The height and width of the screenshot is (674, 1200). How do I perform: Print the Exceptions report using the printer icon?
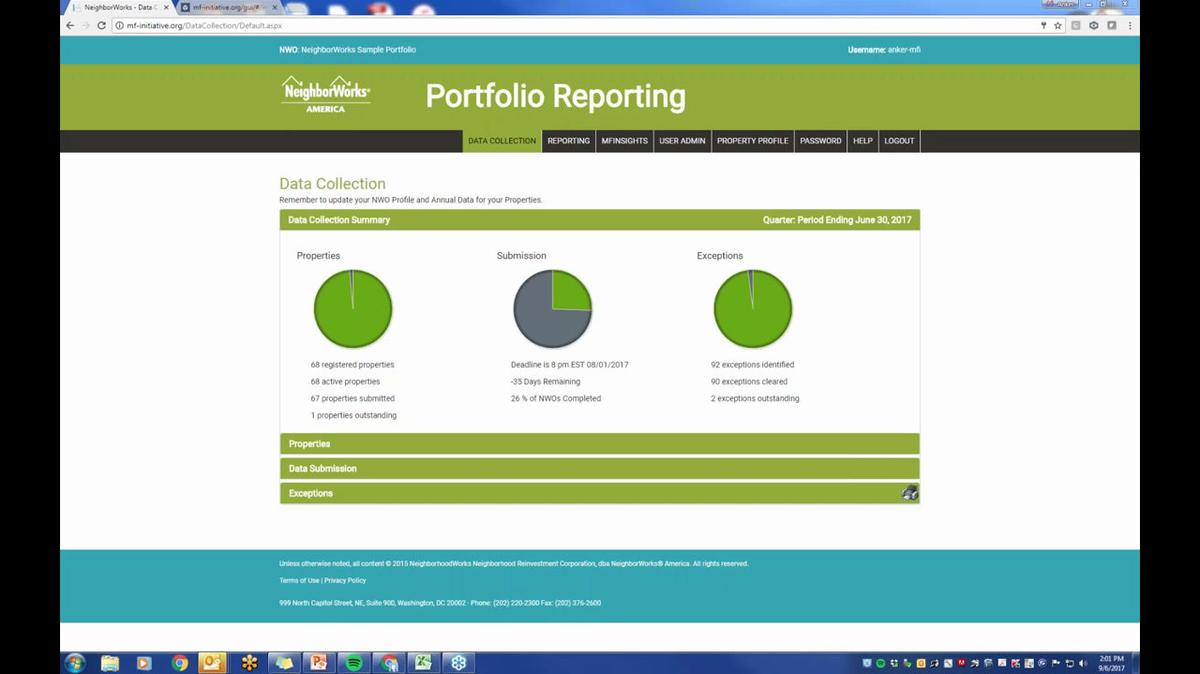(908, 492)
